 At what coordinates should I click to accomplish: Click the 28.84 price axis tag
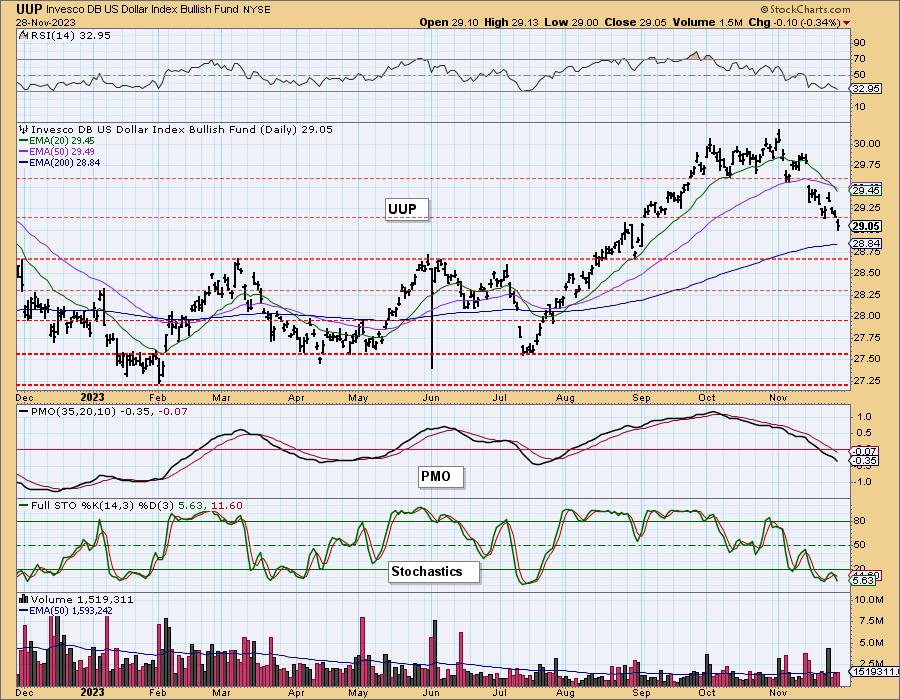click(x=867, y=243)
